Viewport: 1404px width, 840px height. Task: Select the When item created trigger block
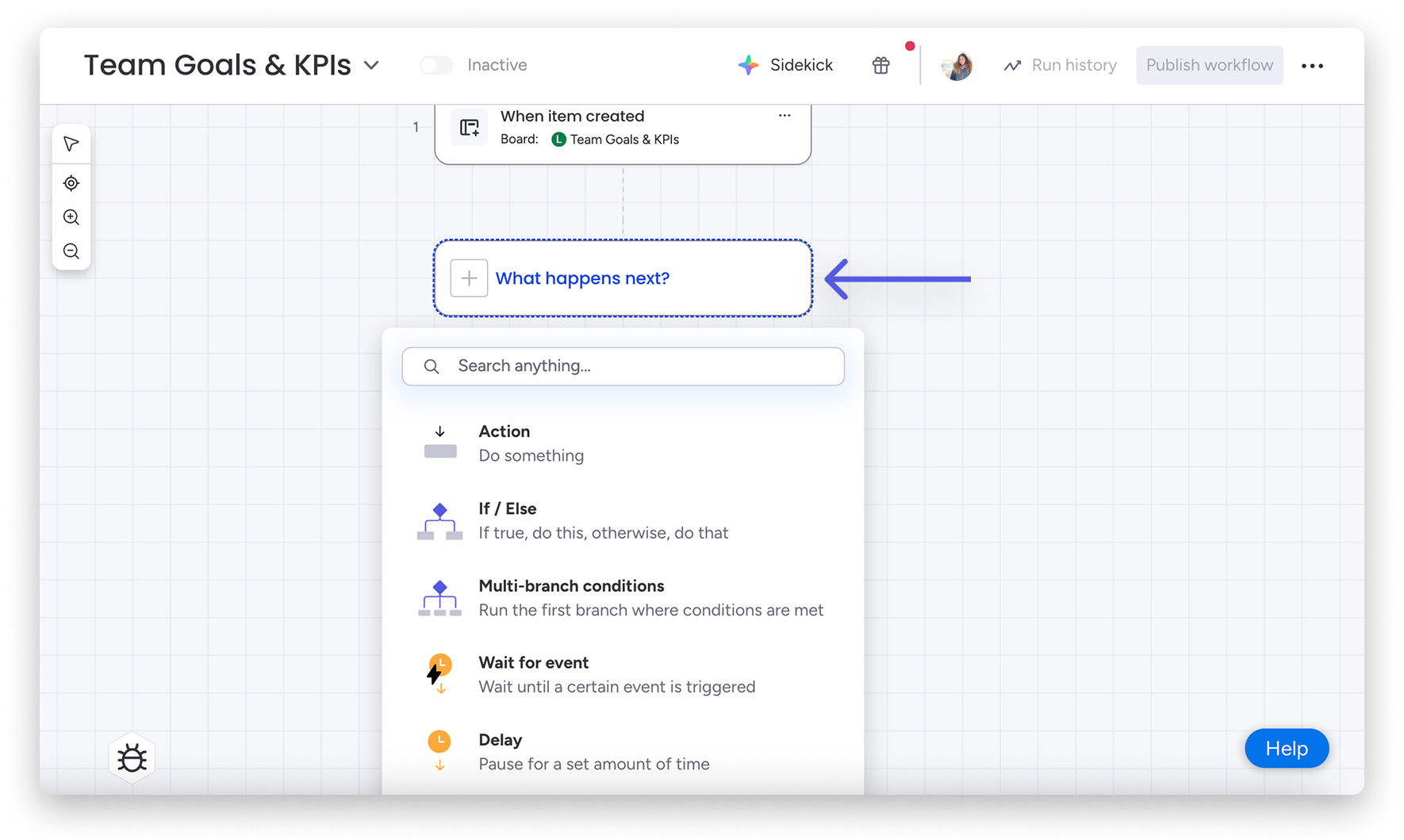tap(623, 133)
